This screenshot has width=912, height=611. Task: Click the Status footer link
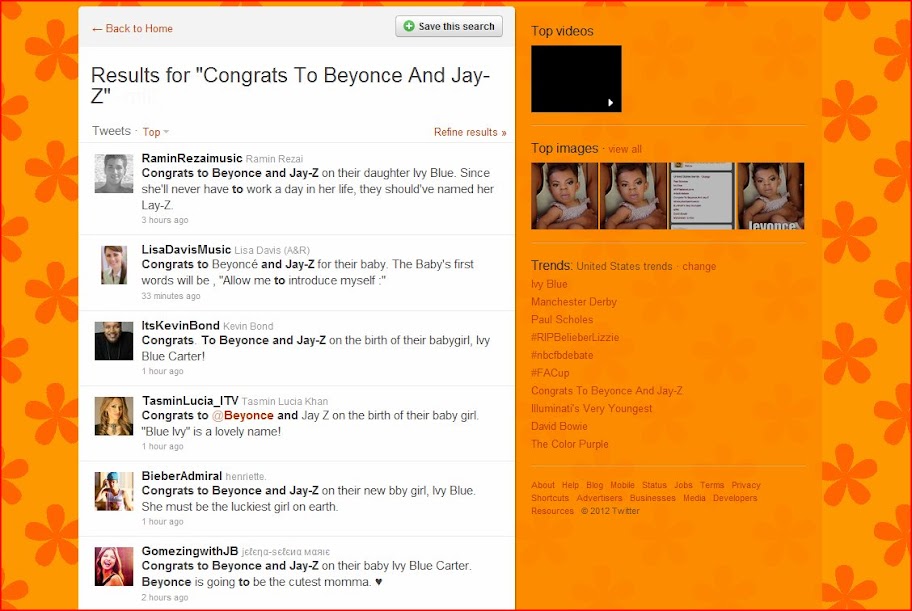tap(654, 485)
